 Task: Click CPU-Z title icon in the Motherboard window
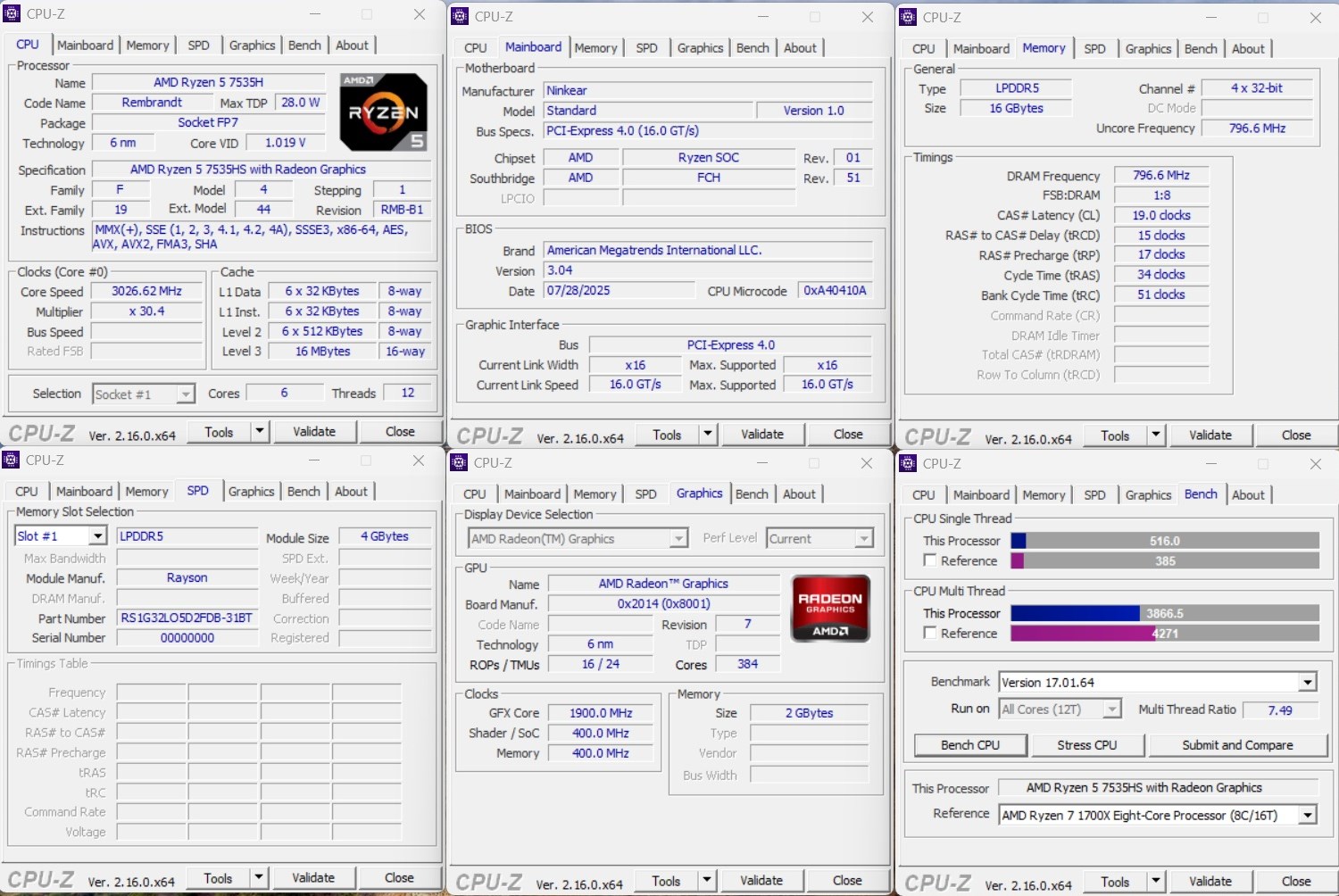point(460,16)
